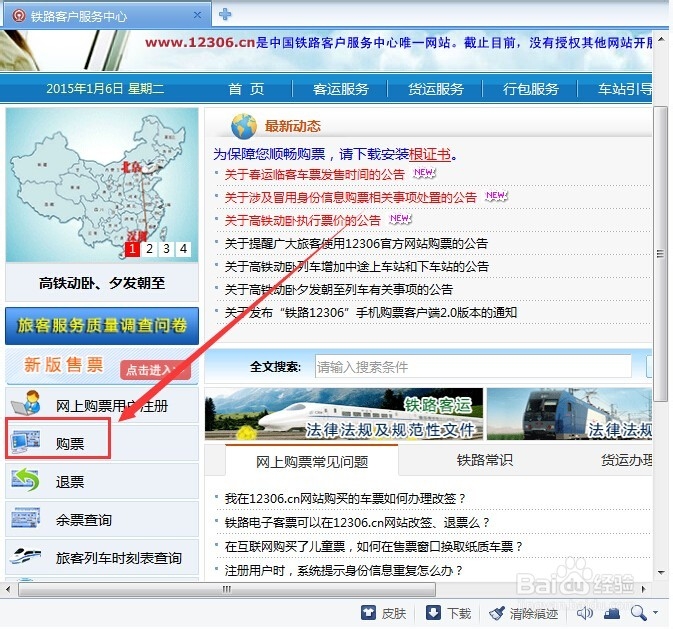
Task: Open 关于高铁动卧列车增加中途上车站和下车站的公告
Action: pyautogui.click(x=357, y=267)
